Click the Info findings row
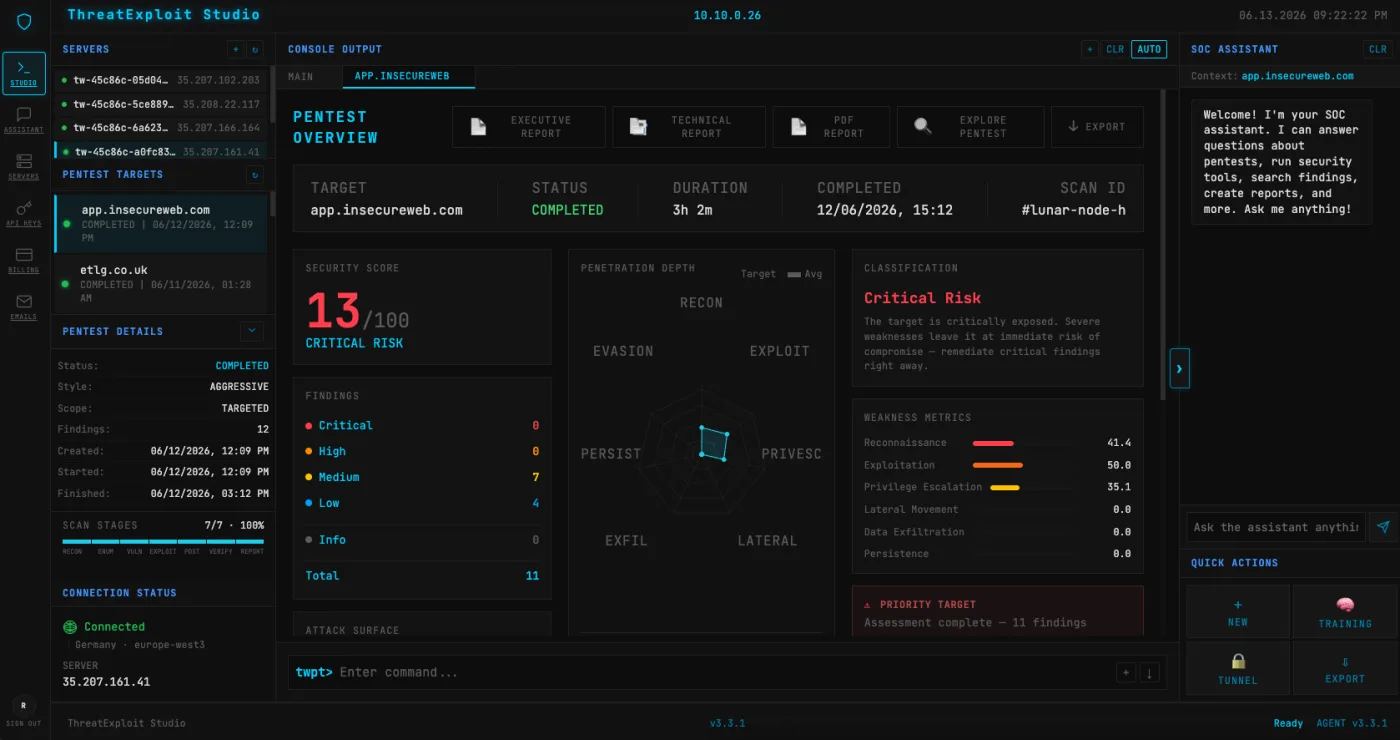This screenshot has height=740, width=1400. point(422,540)
